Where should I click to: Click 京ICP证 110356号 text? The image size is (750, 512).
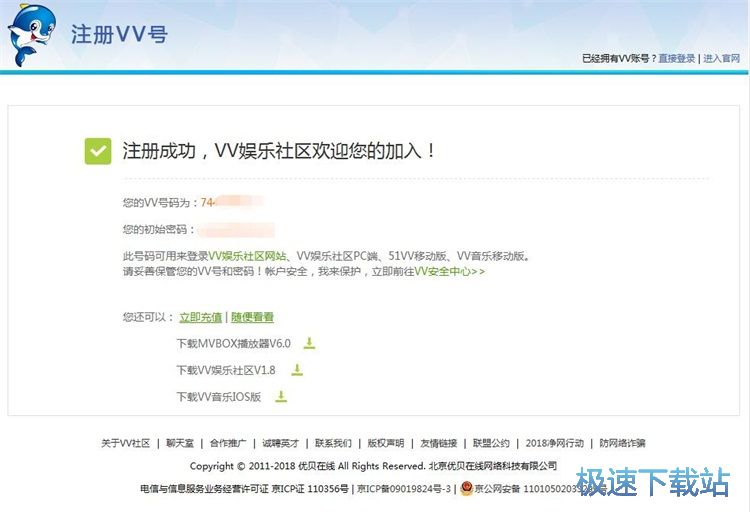[x=310, y=489]
